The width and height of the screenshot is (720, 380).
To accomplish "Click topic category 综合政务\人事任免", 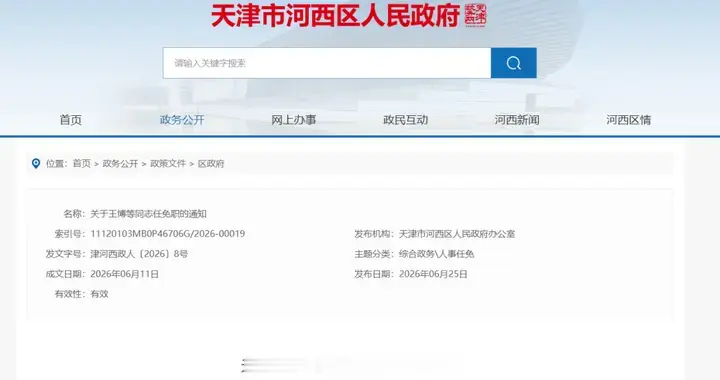I will click(436, 254).
